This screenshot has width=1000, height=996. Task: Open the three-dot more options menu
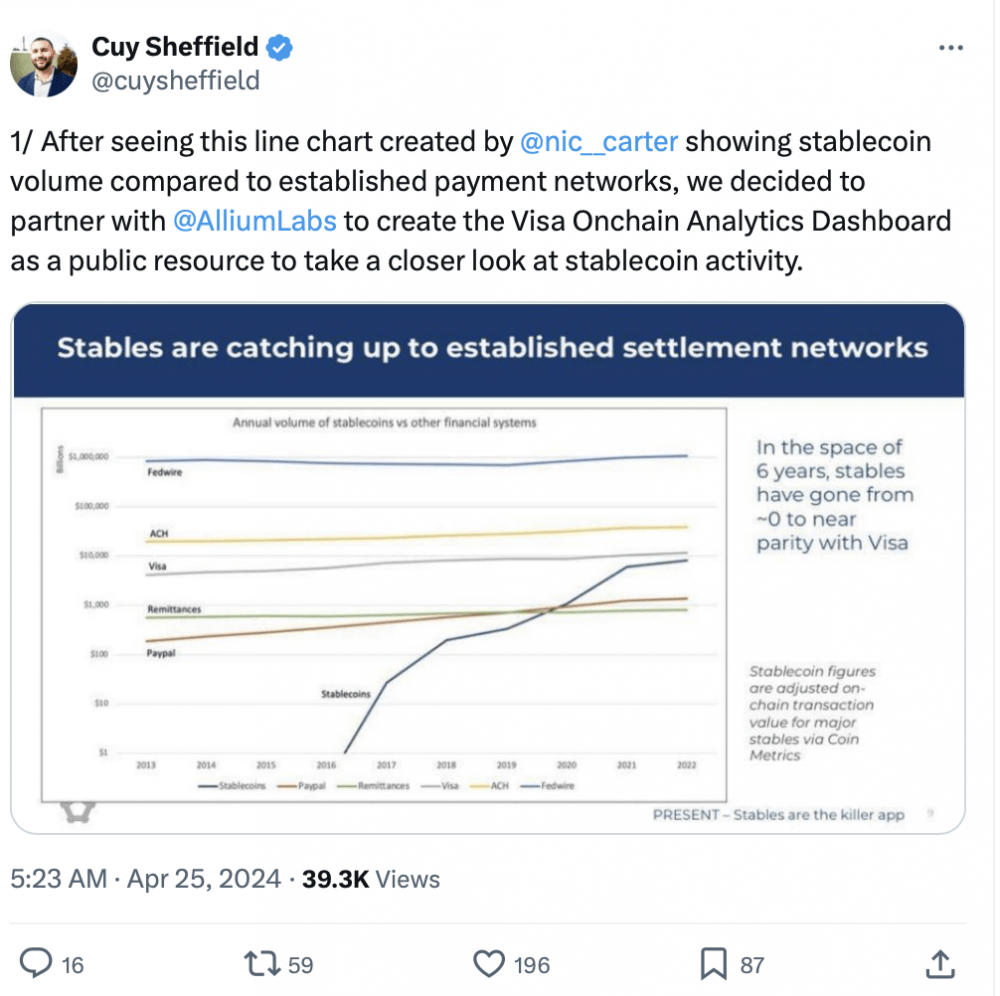[x=950, y=48]
